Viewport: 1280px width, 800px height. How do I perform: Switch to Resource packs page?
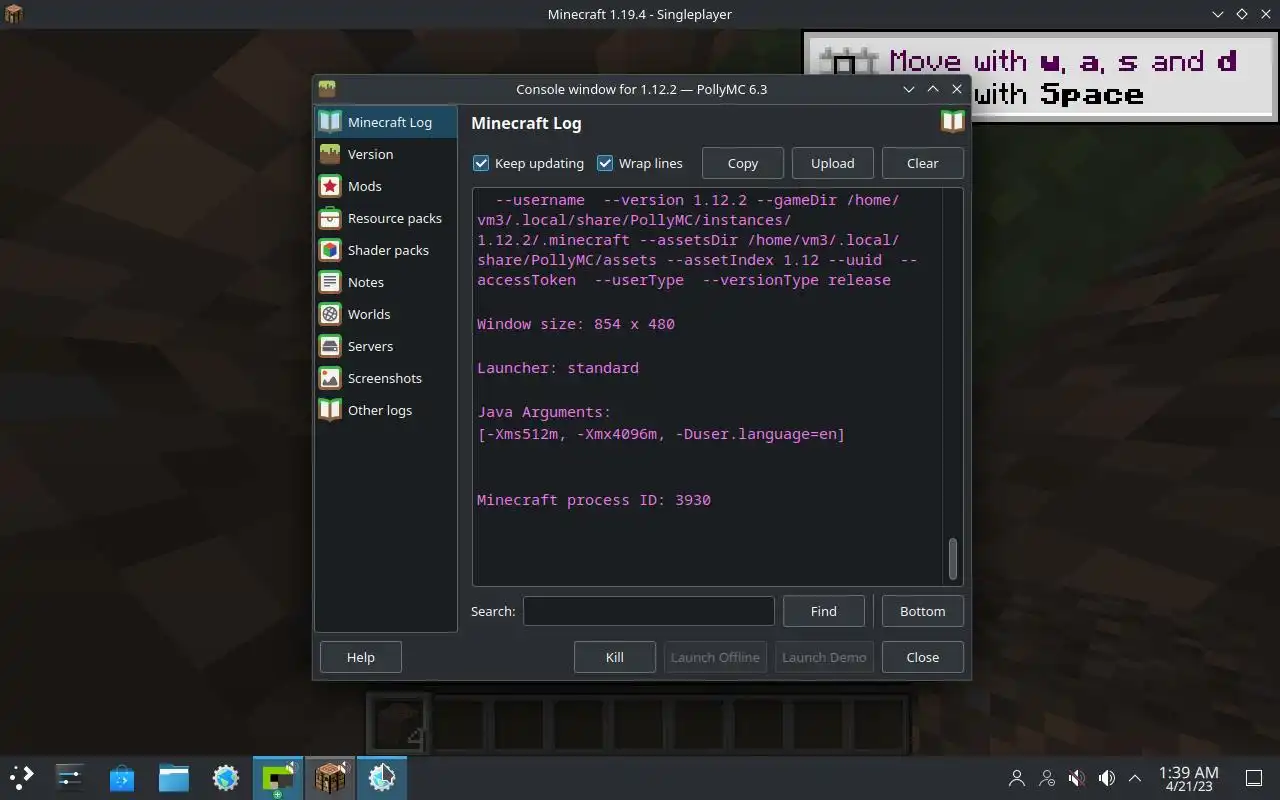coord(385,218)
